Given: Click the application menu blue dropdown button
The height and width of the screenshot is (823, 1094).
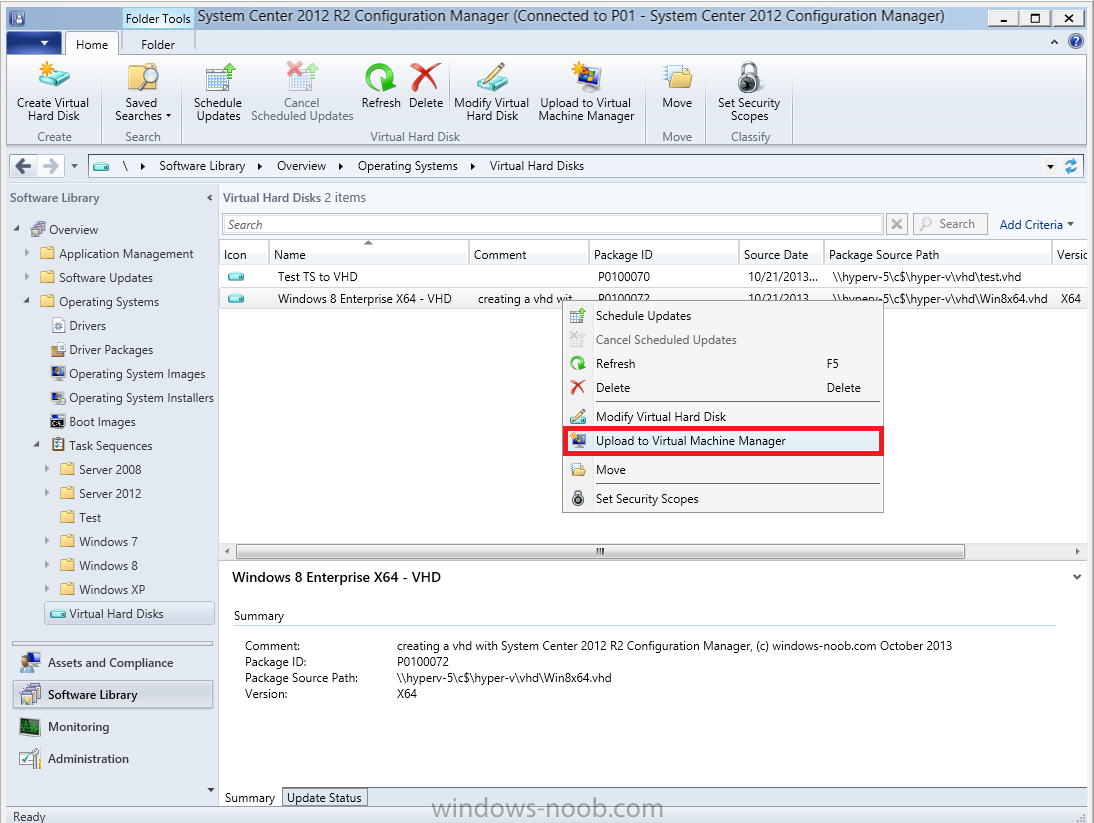Looking at the screenshot, I should (34, 43).
